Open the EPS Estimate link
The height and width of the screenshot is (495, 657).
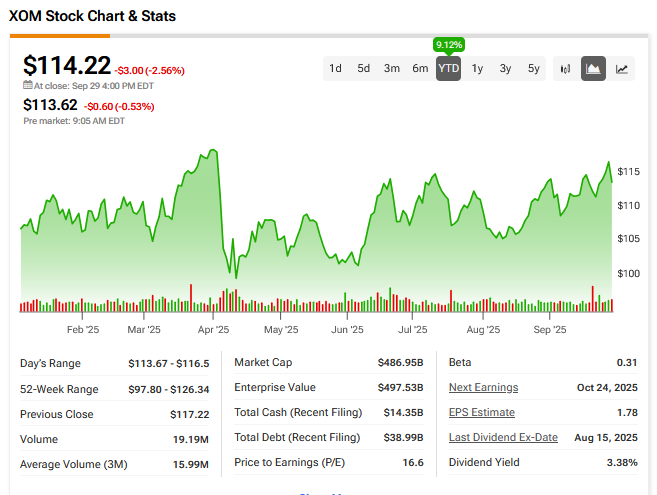click(x=482, y=412)
